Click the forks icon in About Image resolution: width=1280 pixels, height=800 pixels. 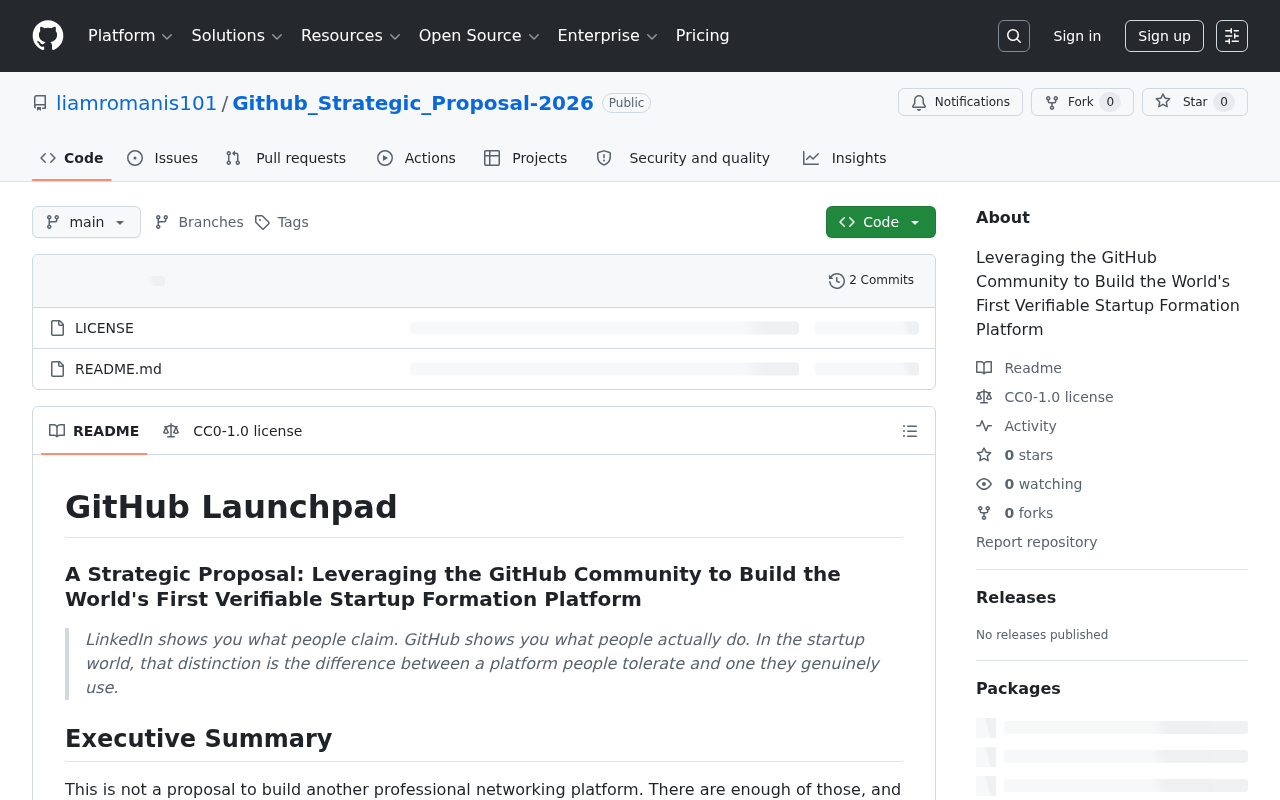pos(984,513)
